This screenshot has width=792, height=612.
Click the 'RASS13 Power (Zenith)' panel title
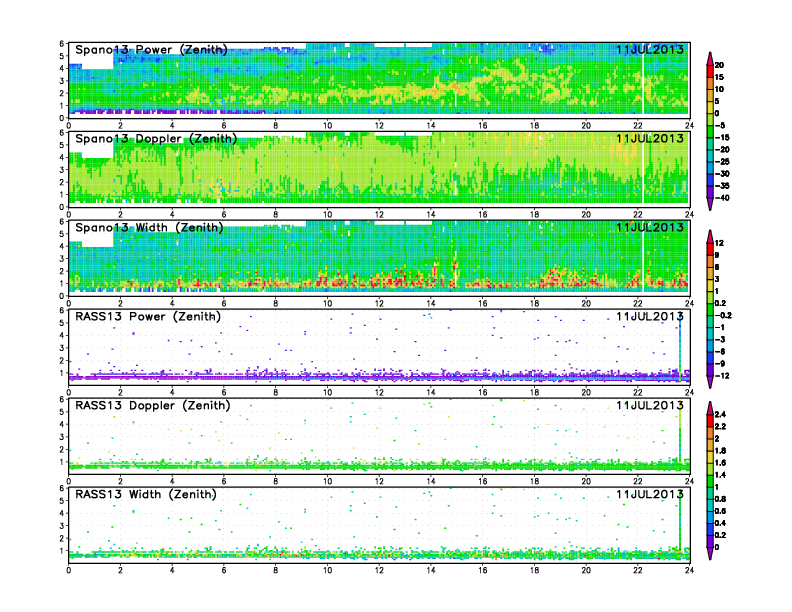click(148, 317)
